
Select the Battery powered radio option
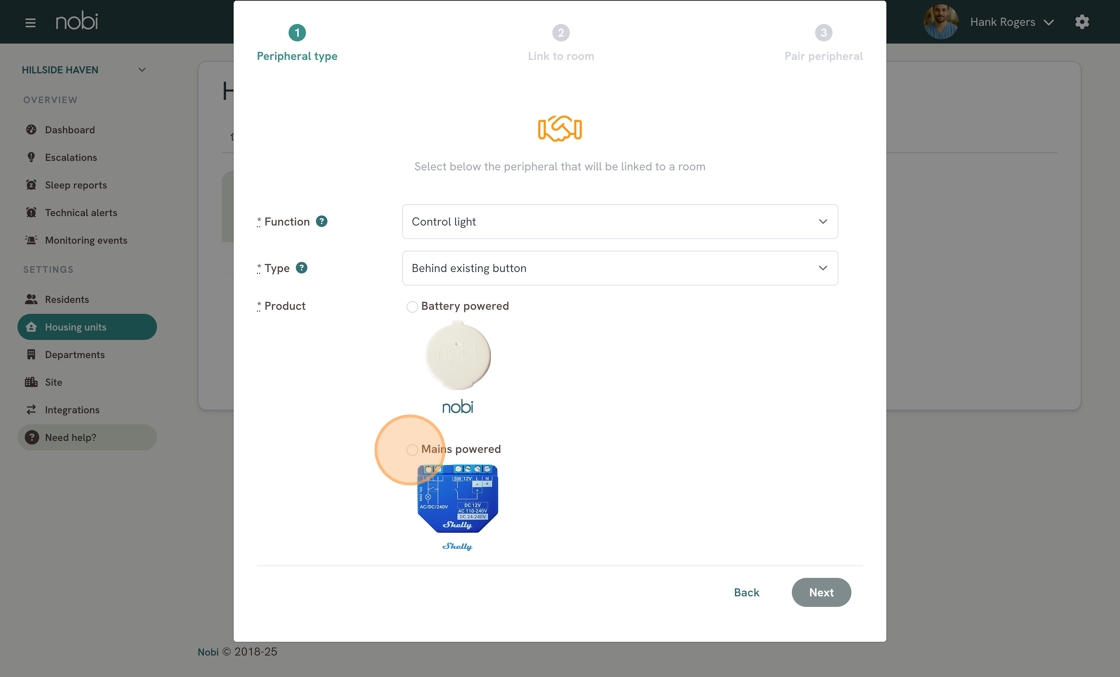412,306
